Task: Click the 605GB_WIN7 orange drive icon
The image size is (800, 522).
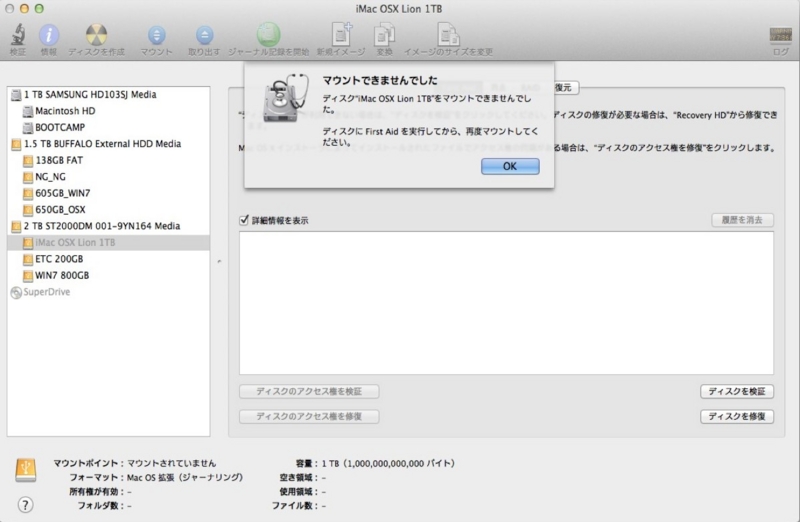Action: tap(28, 193)
